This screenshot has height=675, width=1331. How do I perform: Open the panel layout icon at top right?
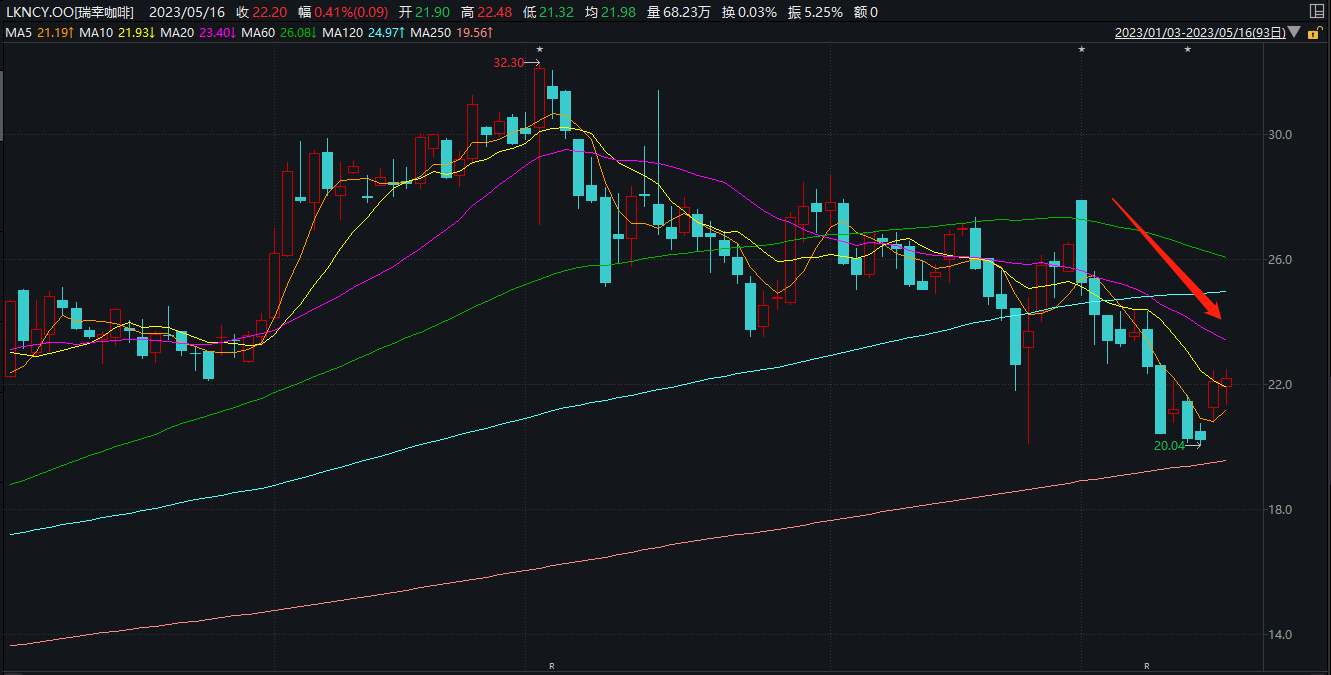click(1315, 12)
